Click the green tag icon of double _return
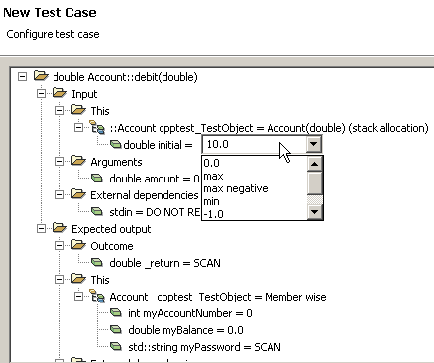 tap(97, 262)
